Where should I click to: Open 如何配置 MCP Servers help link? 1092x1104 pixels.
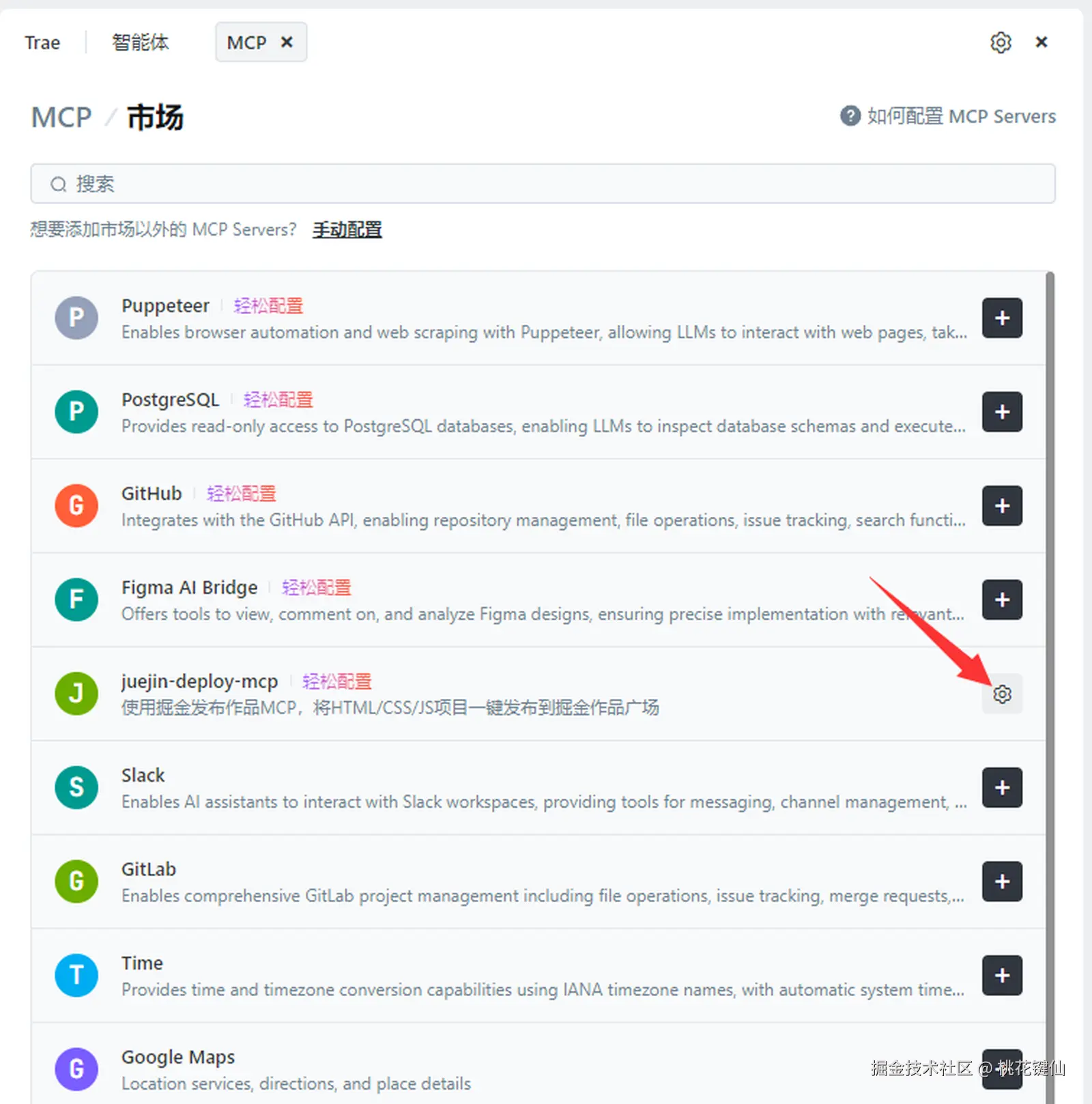pos(961,116)
